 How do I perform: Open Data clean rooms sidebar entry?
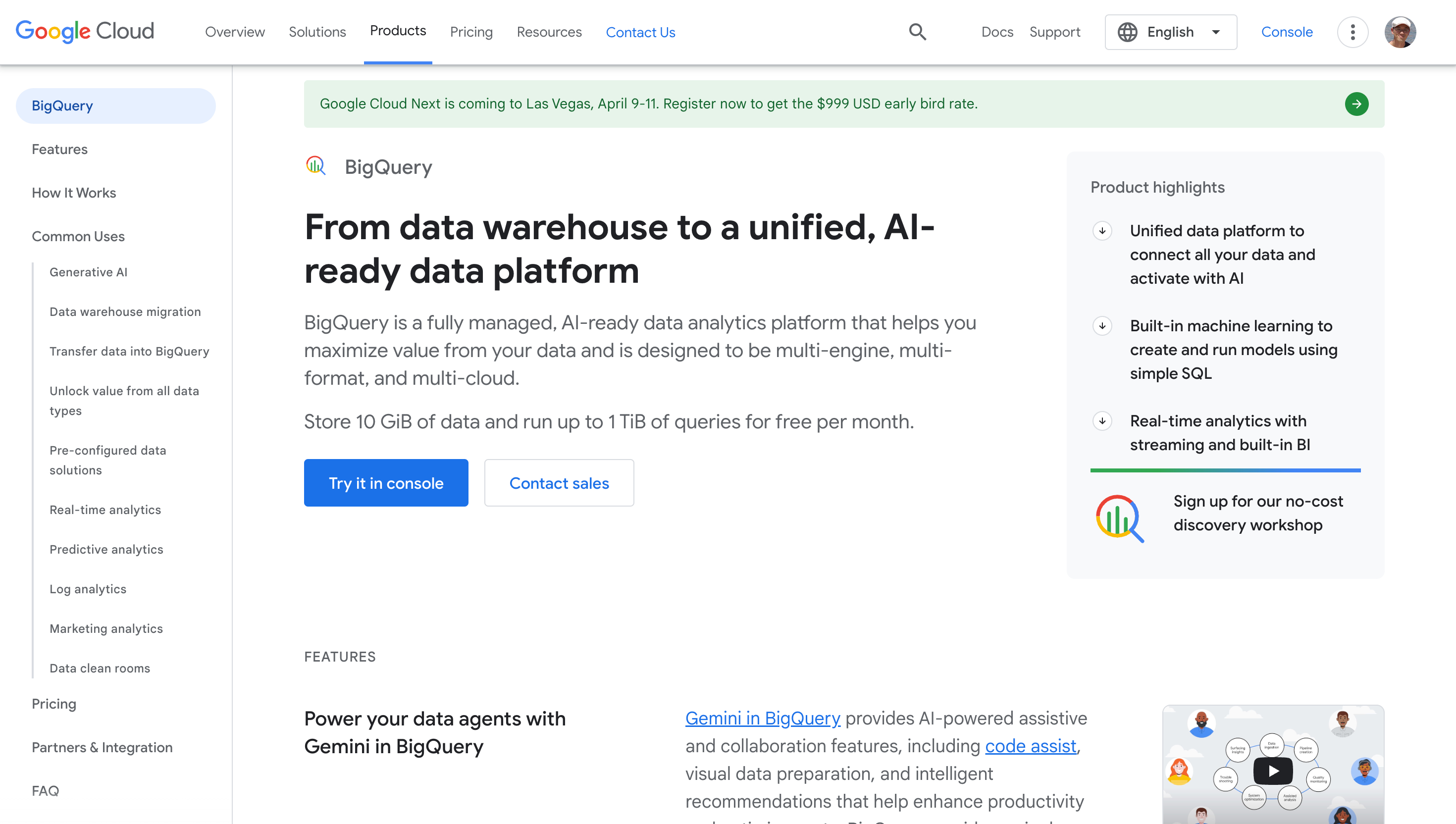tap(100, 669)
